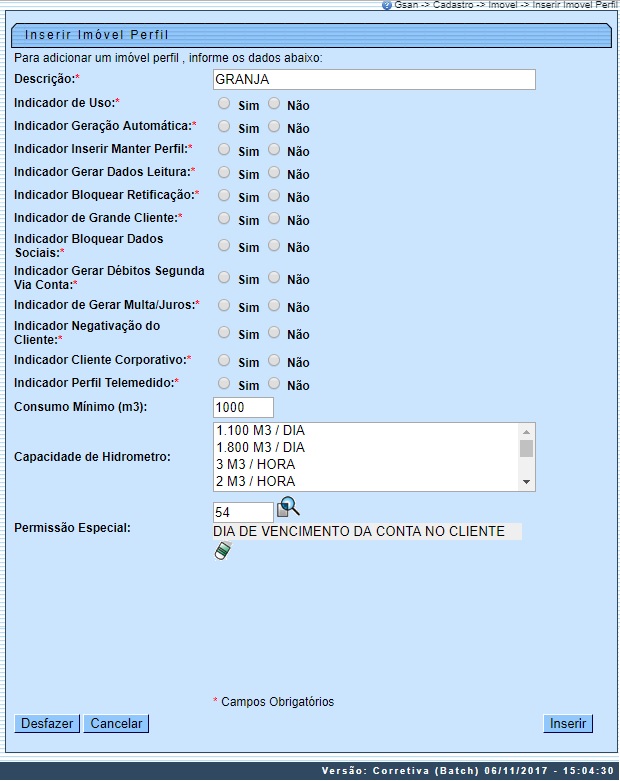620x781 pixels.
Task: Select Não for Indicador Geração Automática
Action: coord(274,127)
